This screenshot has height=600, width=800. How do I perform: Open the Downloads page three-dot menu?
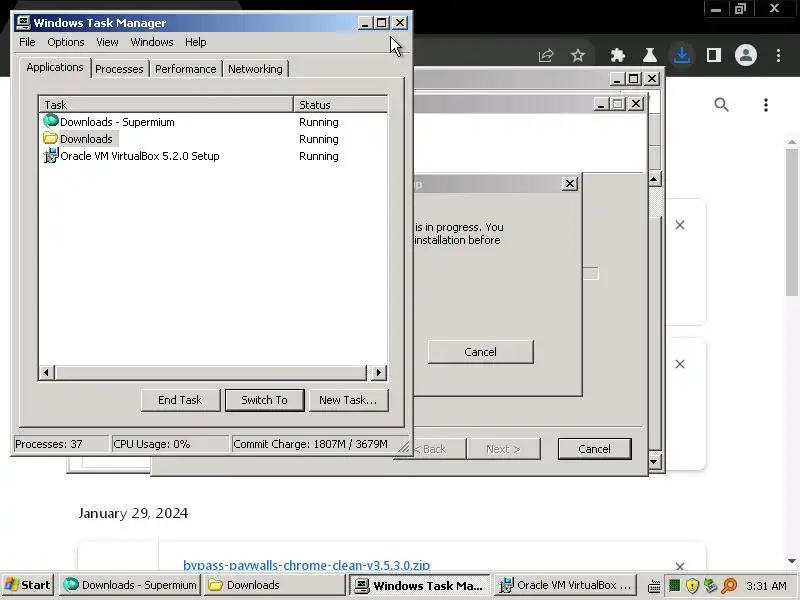[765, 105]
